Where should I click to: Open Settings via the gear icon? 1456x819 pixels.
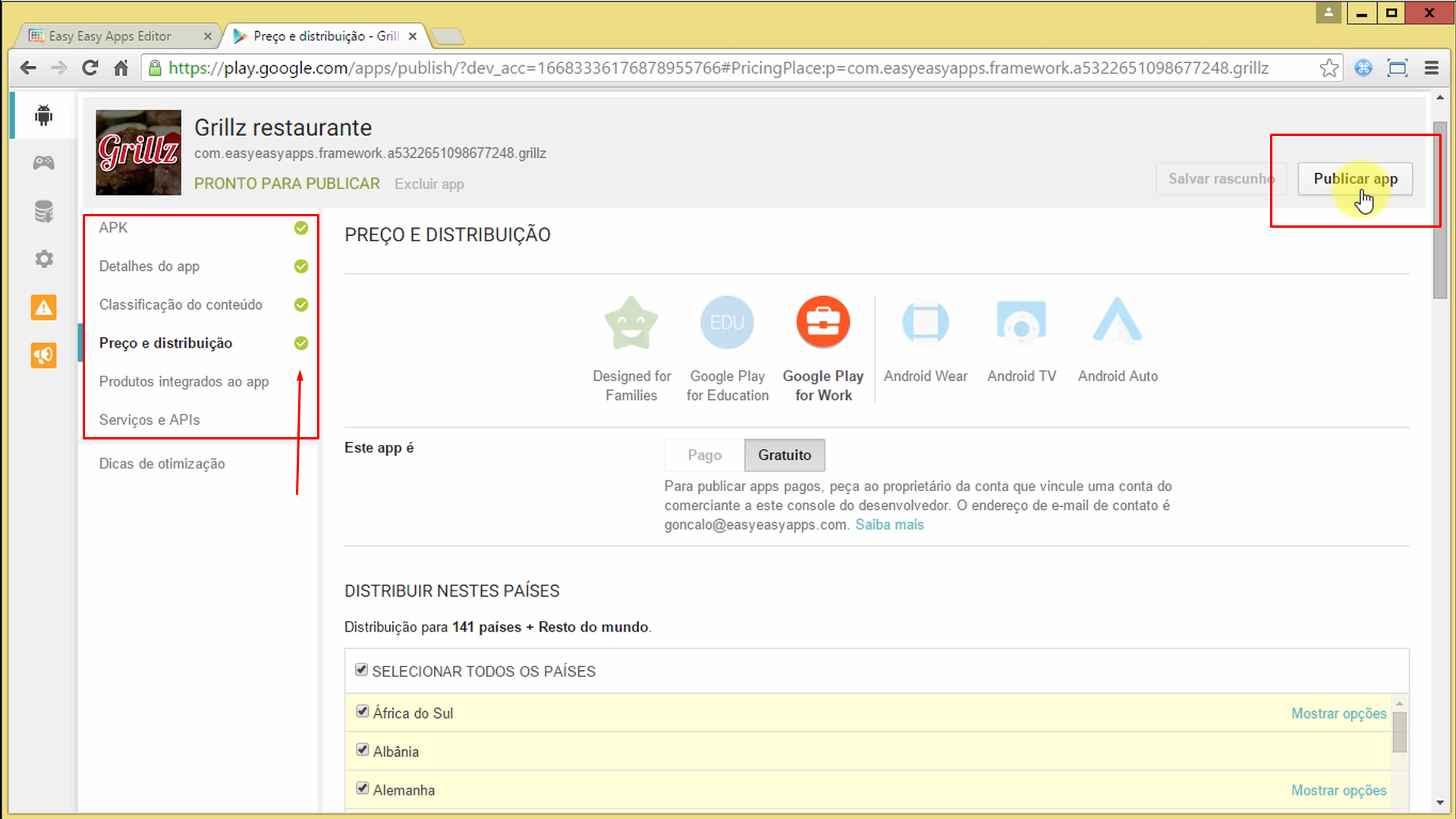[x=43, y=259]
